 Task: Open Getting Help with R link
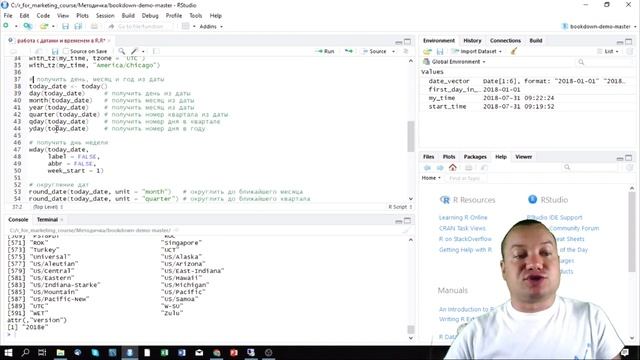[465, 249]
